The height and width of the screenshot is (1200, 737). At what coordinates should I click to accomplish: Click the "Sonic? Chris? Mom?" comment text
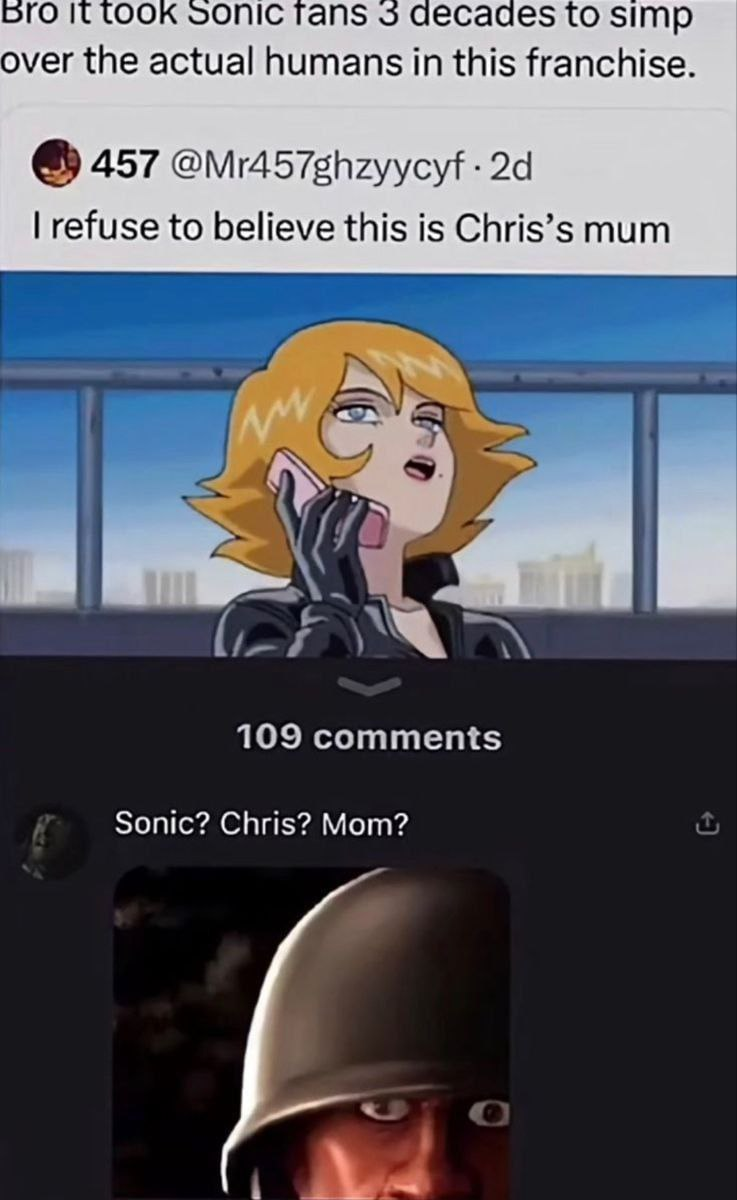point(262,824)
